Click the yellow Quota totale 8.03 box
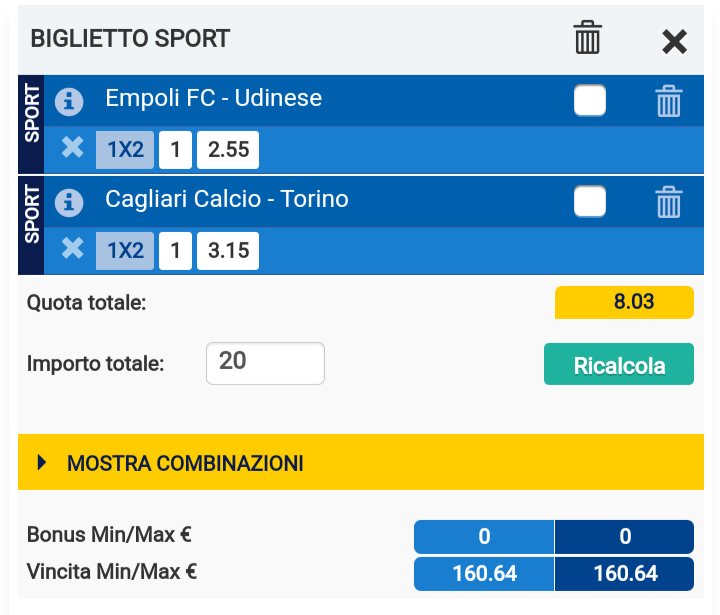The height and width of the screenshot is (615, 720). pos(624,302)
